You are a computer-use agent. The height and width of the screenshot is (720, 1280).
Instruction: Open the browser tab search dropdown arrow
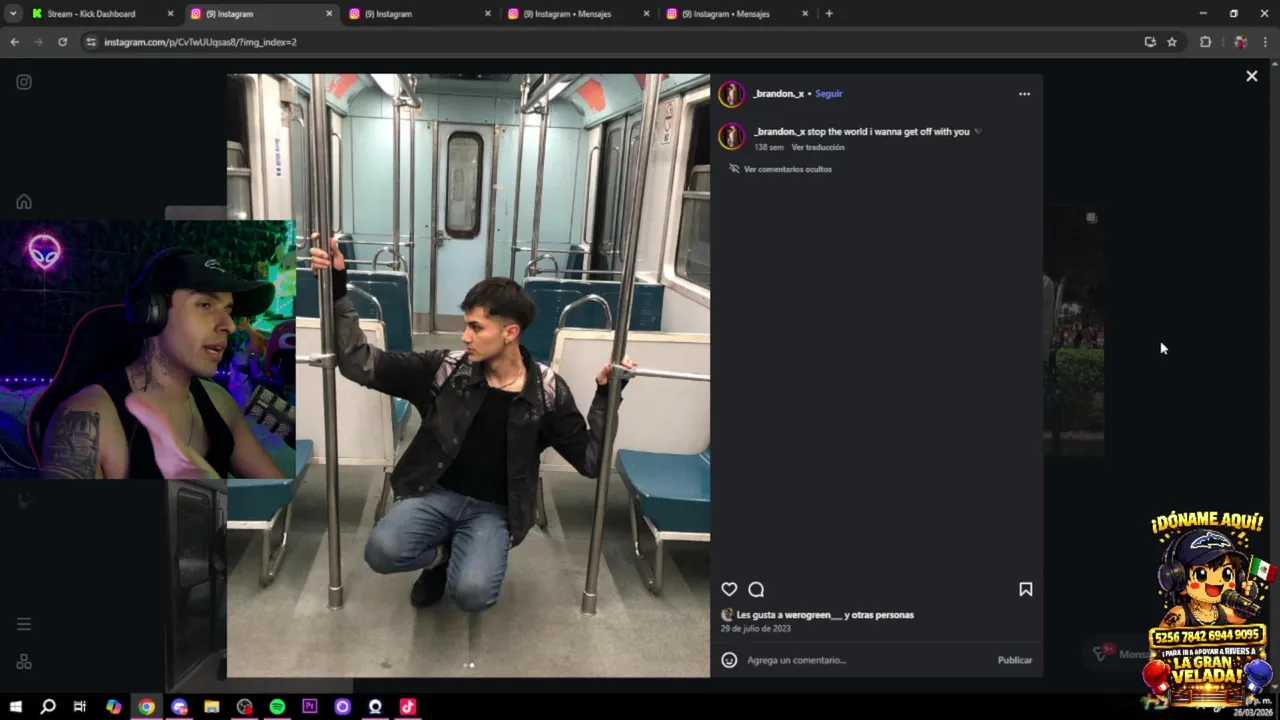pos(13,14)
